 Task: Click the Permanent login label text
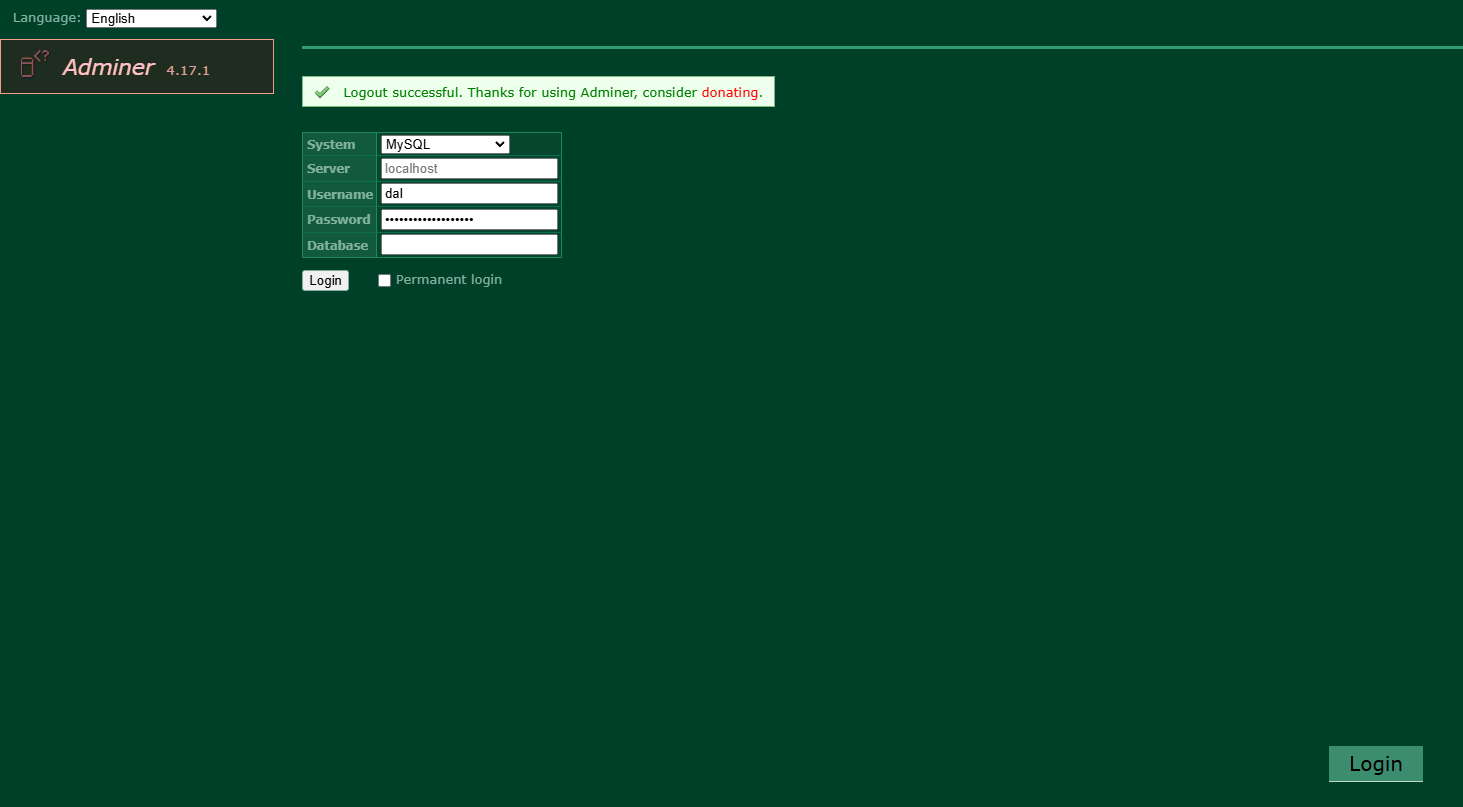(449, 280)
